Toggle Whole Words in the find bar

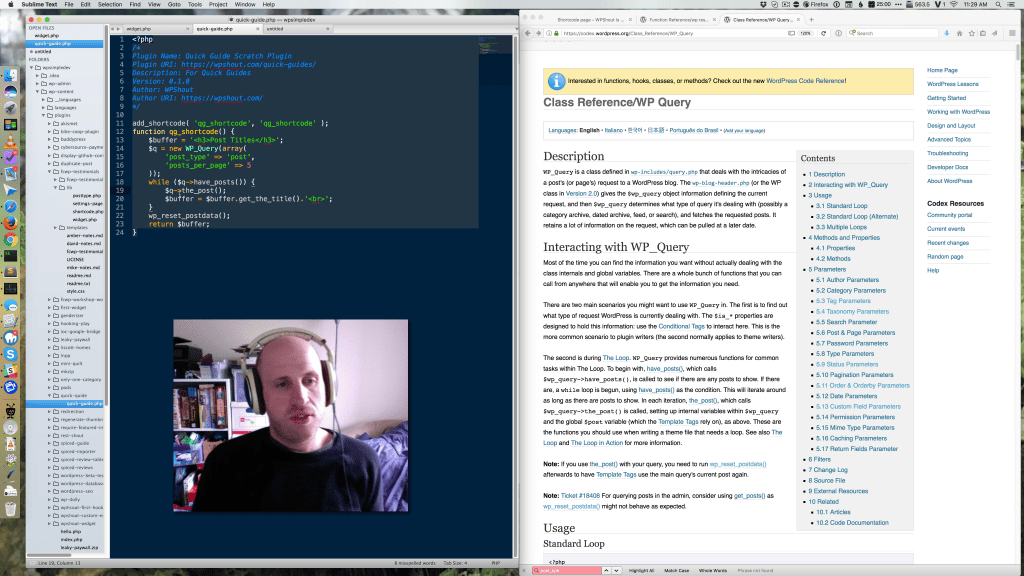pos(713,570)
